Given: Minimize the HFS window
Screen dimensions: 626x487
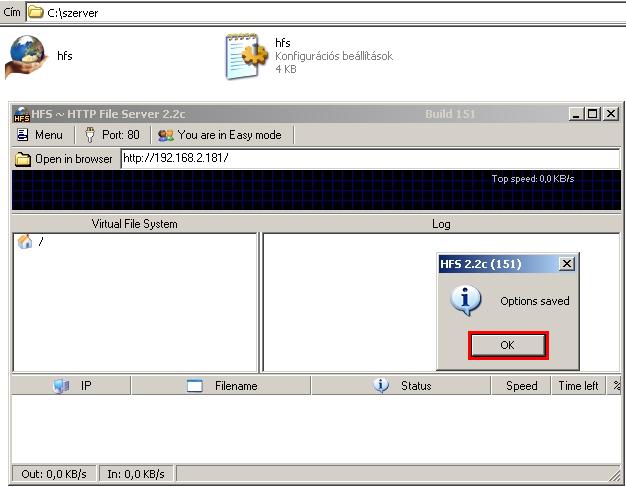Looking at the screenshot, I should (x=576, y=114).
